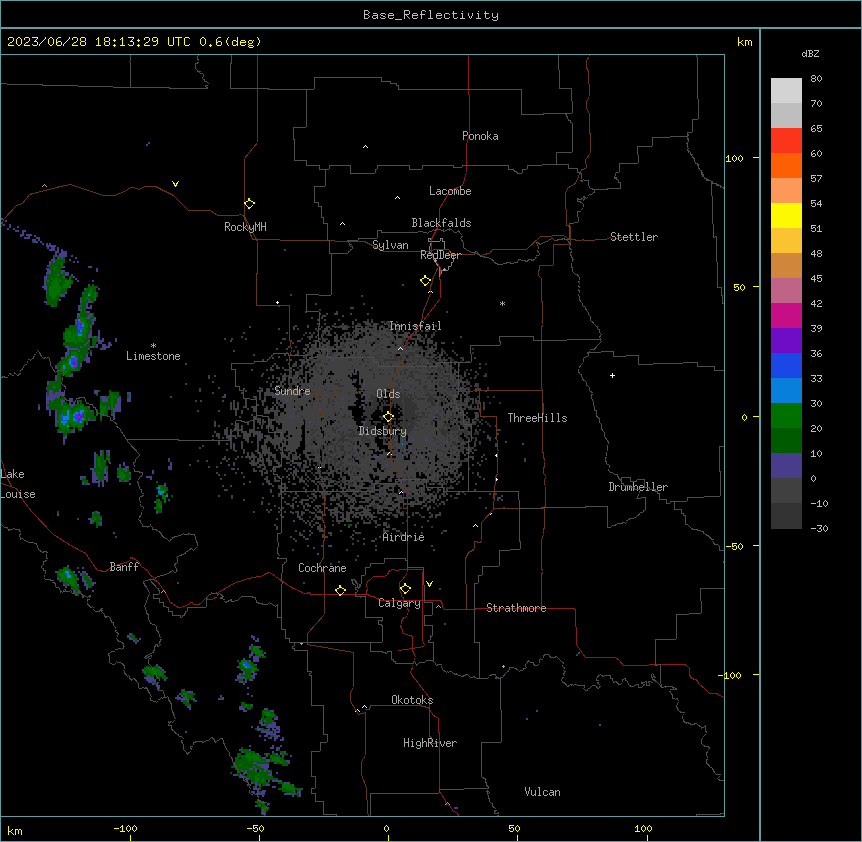Image resolution: width=862 pixels, height=842 pixels.
Task: Pick the light gray swatch between 80 and 70
Action: point(786,91)
